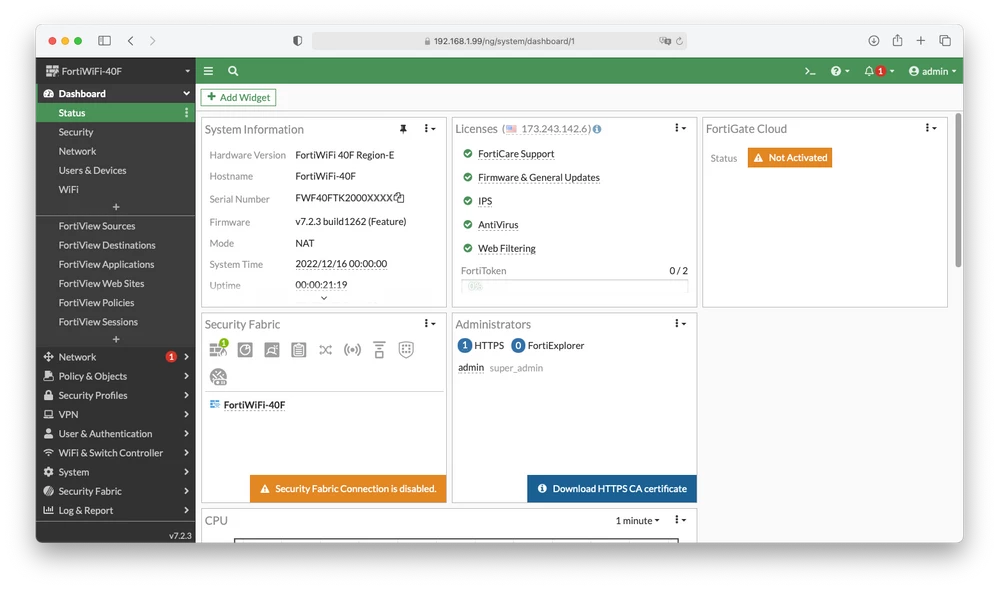Open System Information widget options menu
999x590 pixels.
[429, 129]
